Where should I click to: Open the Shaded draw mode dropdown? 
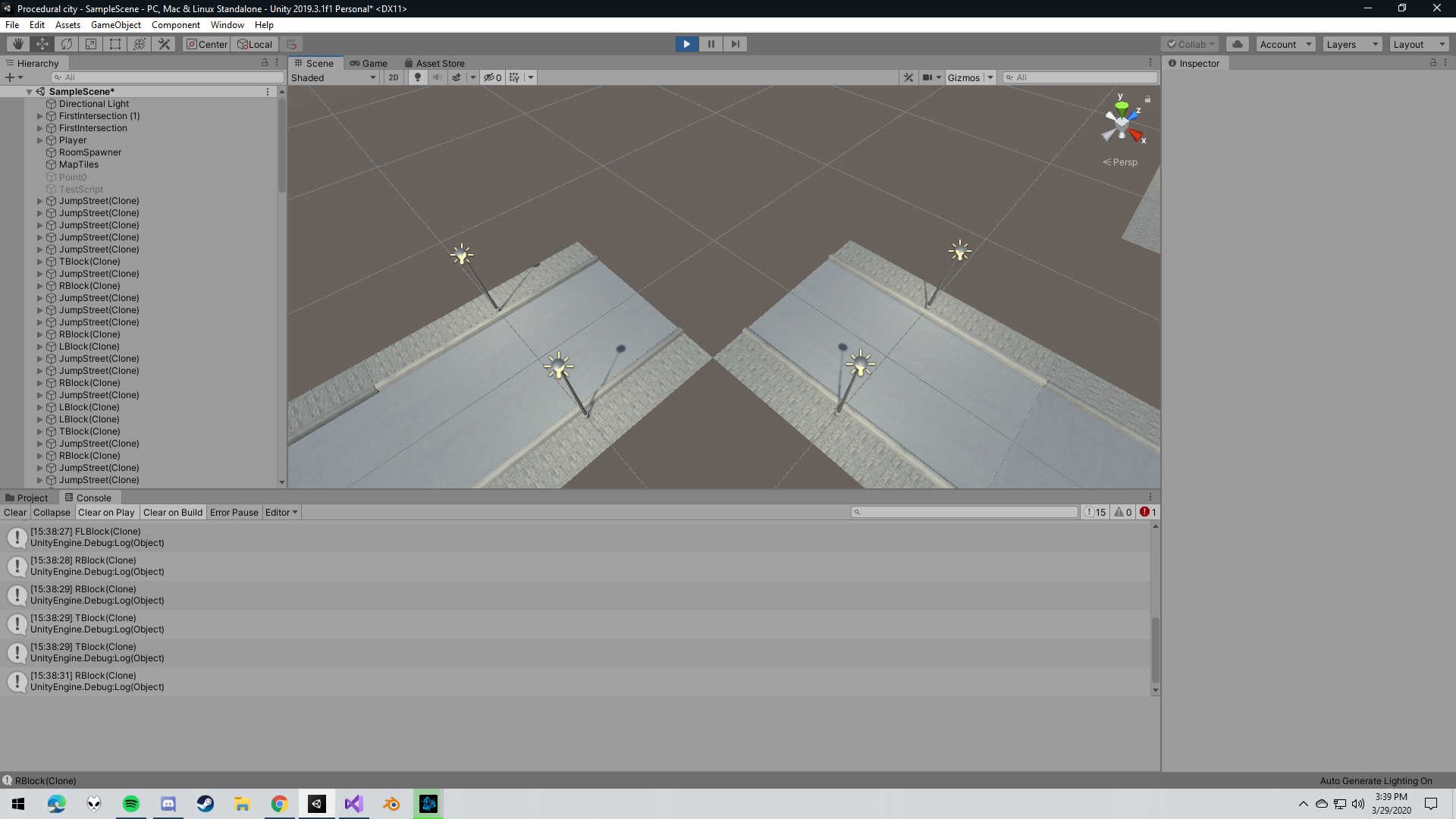tap(334, 77)
